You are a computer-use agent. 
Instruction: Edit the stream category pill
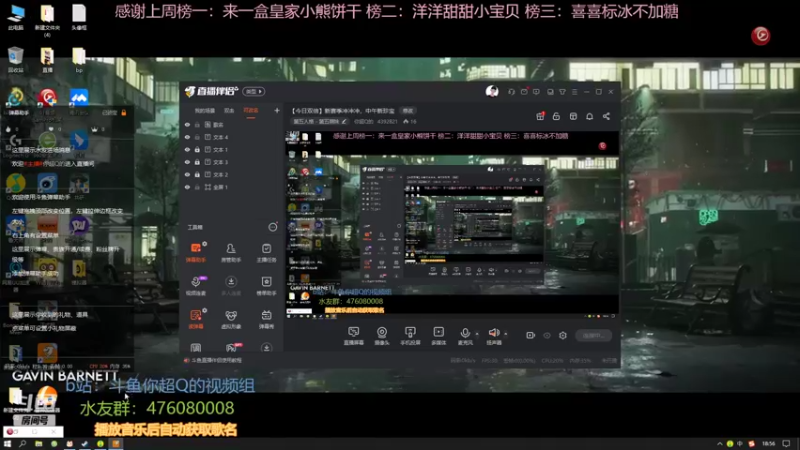pos(320,121)
